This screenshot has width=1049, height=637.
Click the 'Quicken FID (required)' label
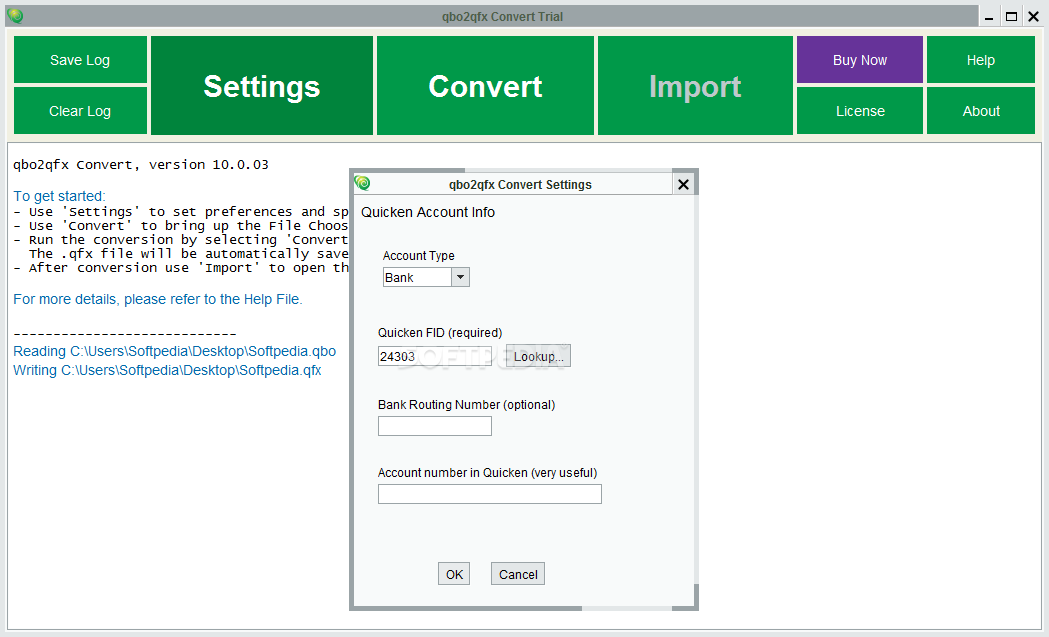(440, 333)
